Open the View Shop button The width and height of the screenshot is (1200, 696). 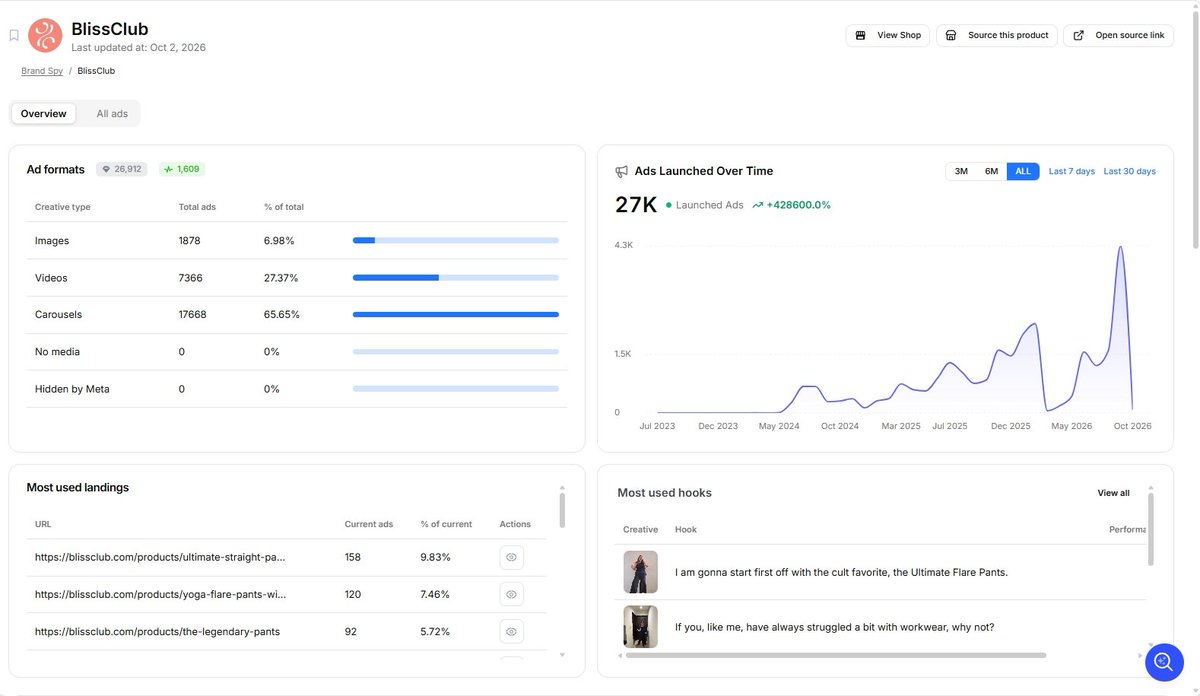(x=888, y=35)
